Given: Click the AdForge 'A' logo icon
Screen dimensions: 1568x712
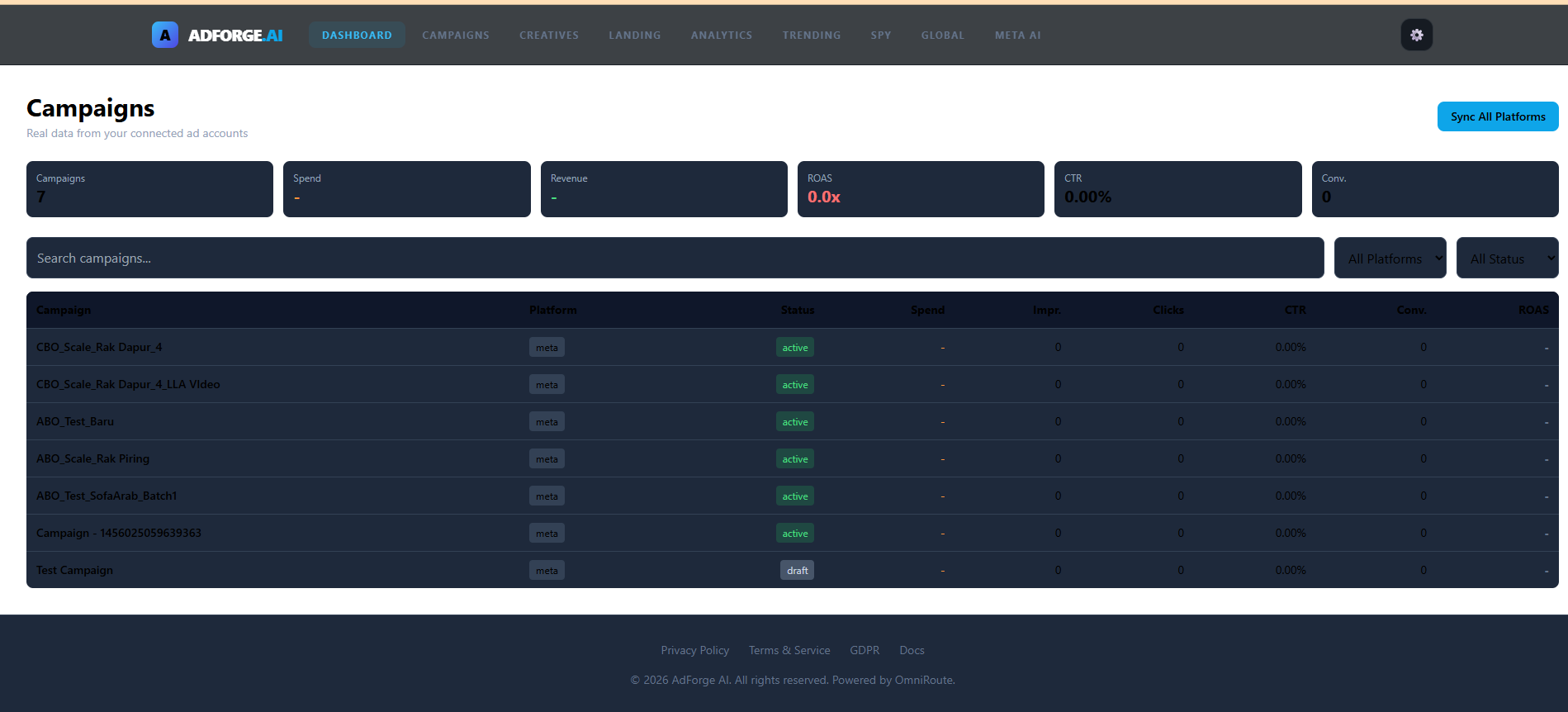Looking at the screenshot, I should tap(165, 35).
